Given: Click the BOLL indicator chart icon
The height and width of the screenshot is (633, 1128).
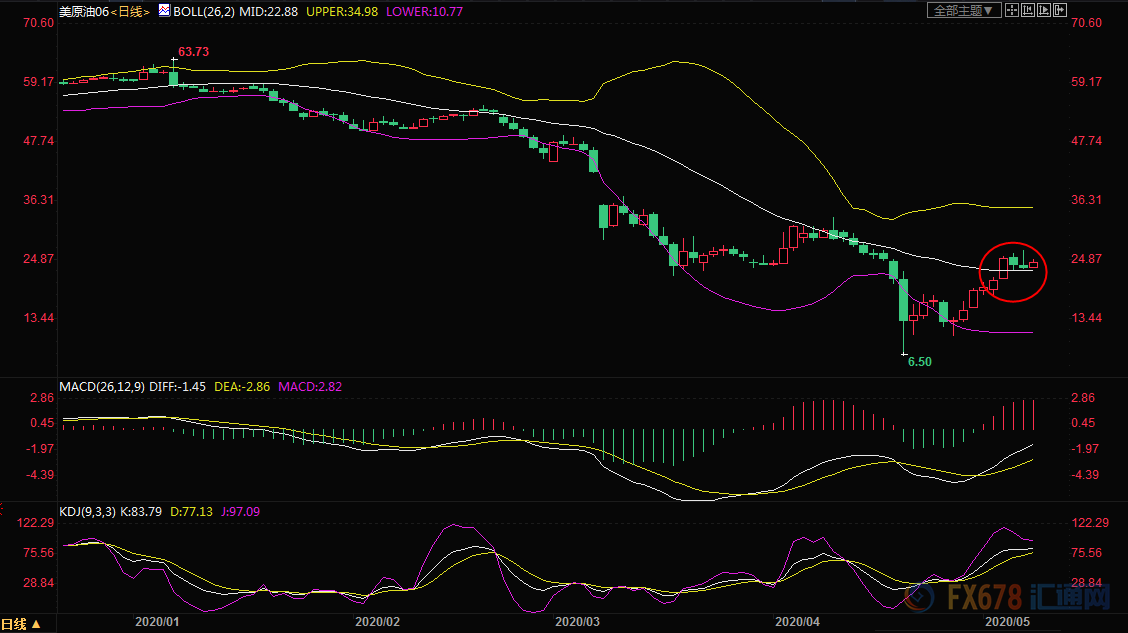Looking at the screenshot, I should click(164, 10).
